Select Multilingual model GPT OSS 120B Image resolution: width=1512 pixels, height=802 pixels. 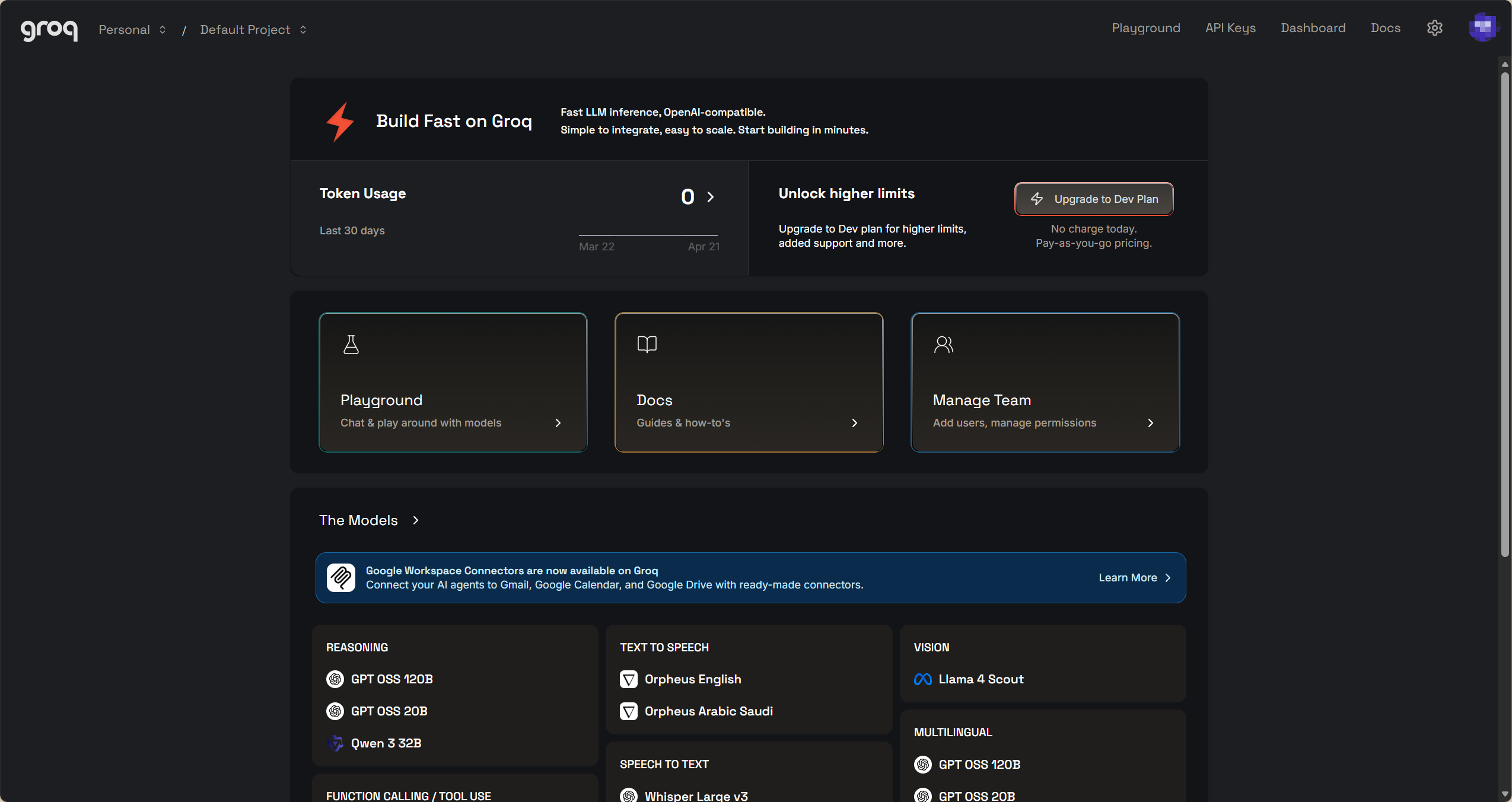click(979, 765)
